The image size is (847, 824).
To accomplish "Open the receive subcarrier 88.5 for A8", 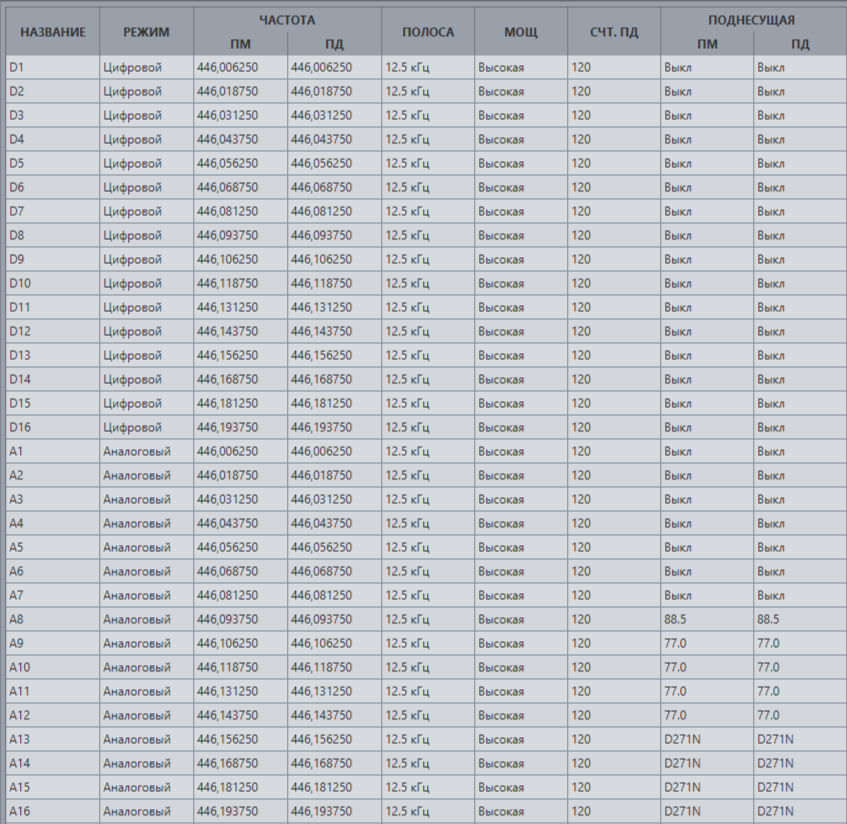I will (707, 619).
